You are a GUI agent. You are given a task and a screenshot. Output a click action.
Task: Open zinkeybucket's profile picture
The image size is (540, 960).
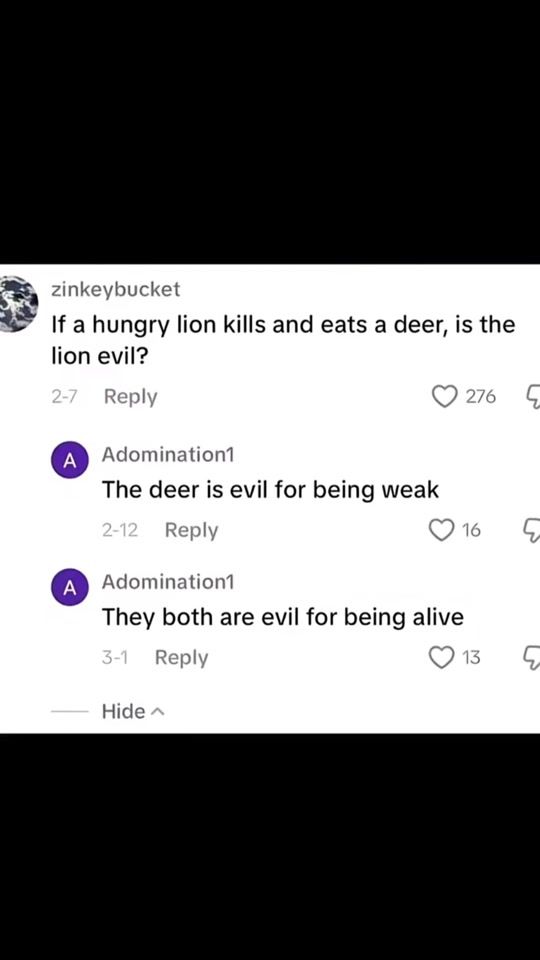(18, 304)
